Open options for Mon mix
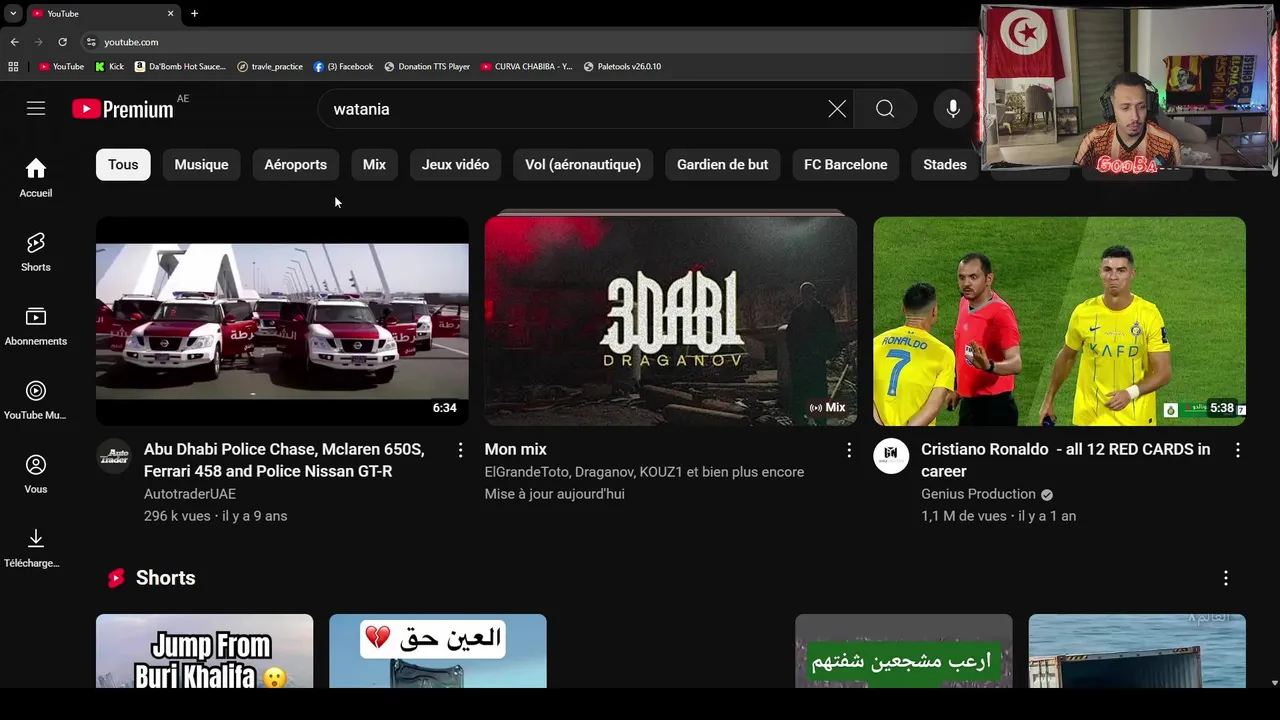Viewport: 1280px width, 720px height. coord(849,450)
